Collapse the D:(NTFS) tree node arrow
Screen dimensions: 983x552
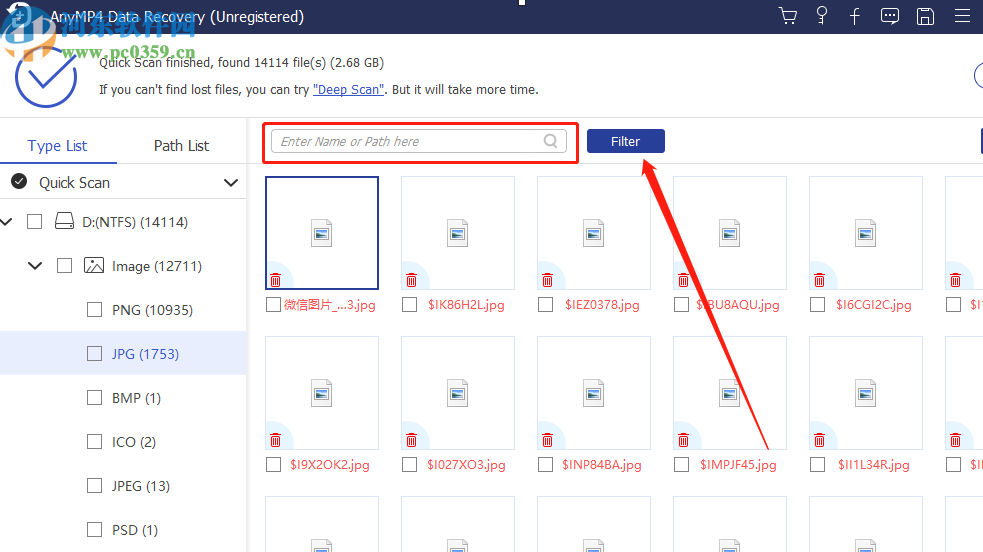click(7, 222)
